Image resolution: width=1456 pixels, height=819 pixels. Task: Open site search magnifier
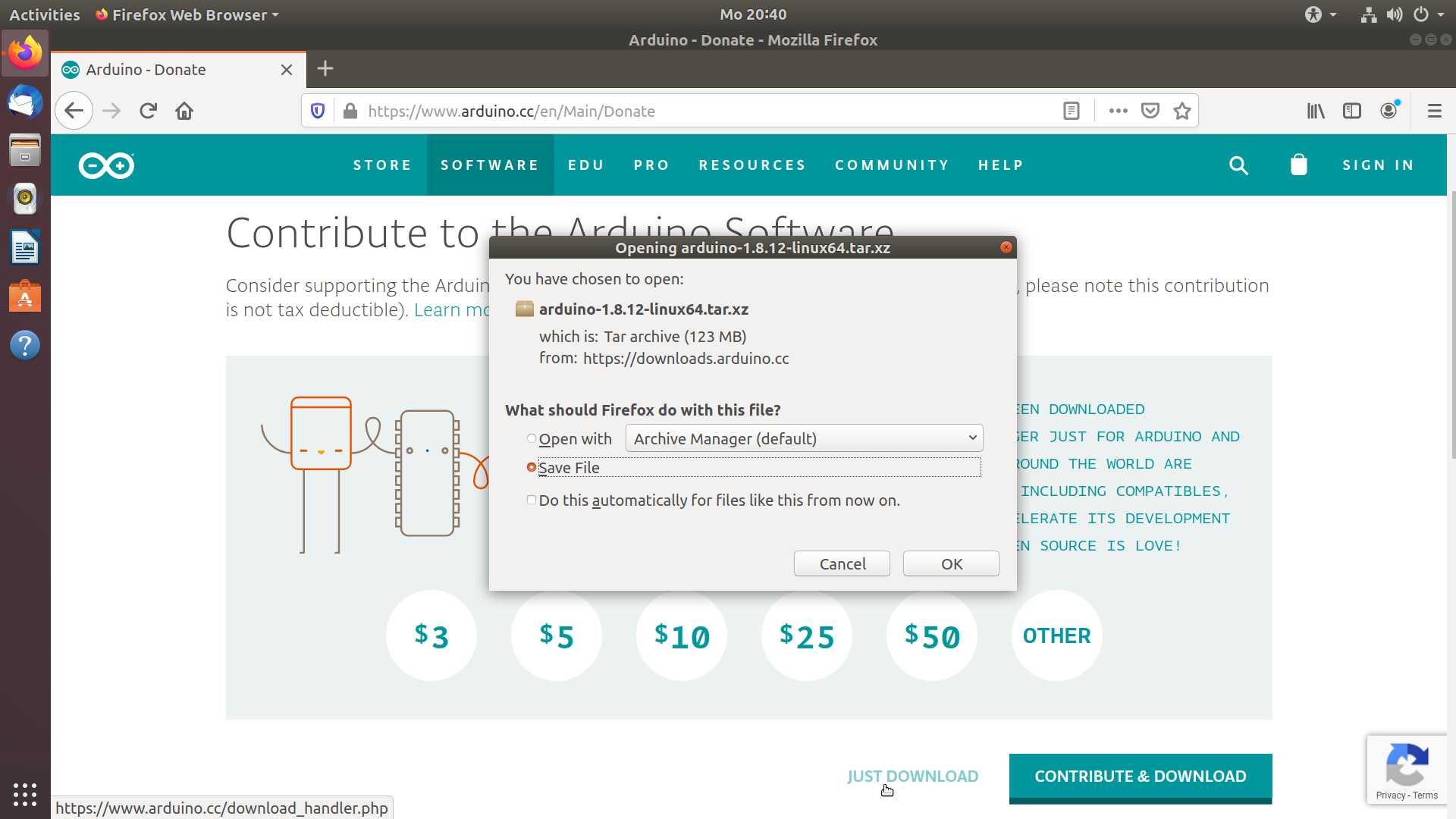pos(1238,165)
